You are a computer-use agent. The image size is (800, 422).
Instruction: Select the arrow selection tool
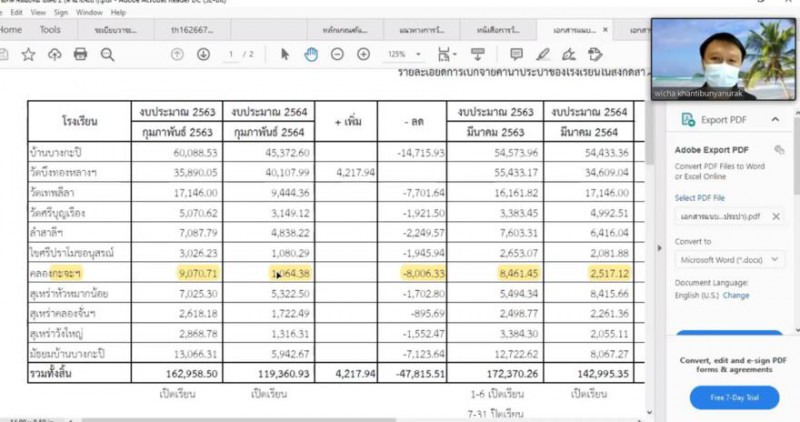(285, 54)
